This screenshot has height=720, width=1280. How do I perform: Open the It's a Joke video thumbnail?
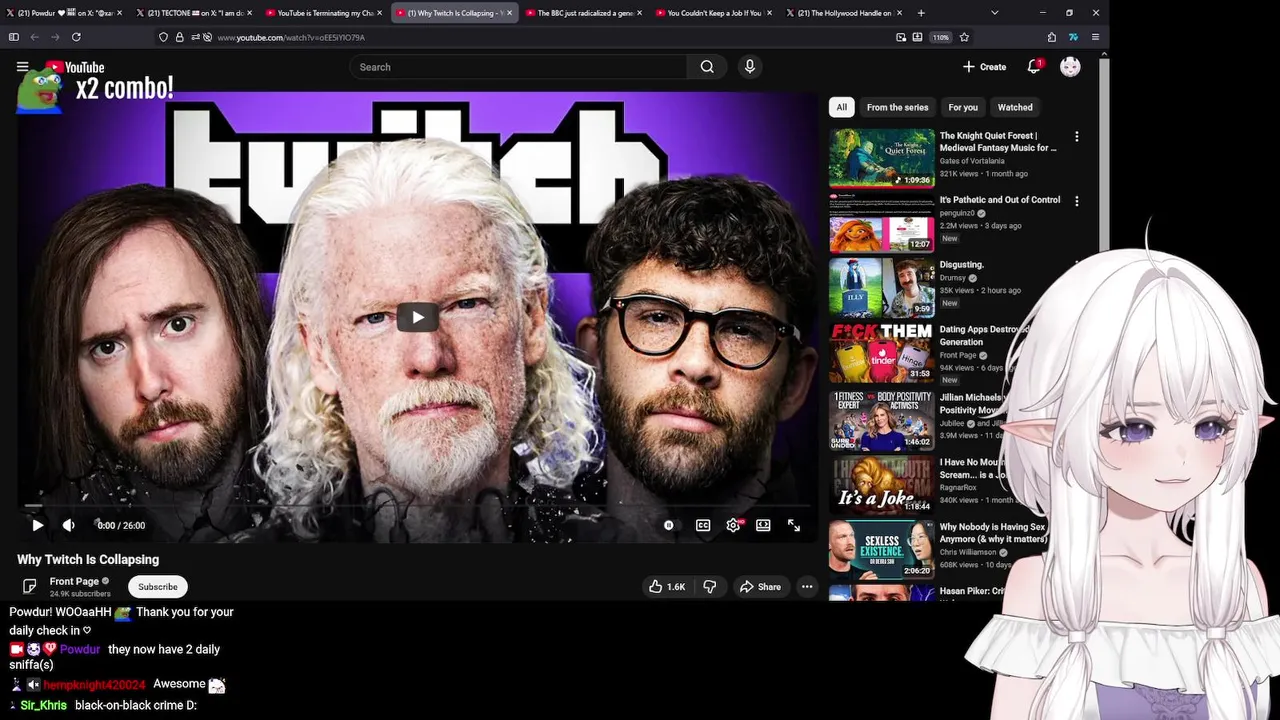(x=881, y=483)
